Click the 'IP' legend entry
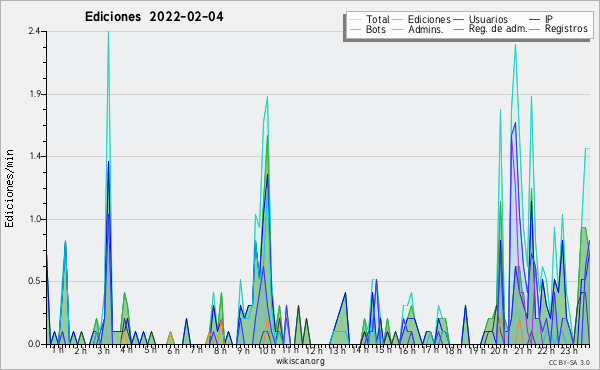600x370 pixels. [x=549, y=19]
